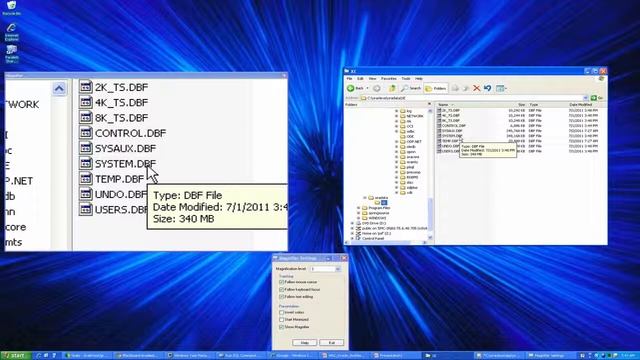
Task: Click Help button in Magnifier Settings
Action: 304,342
